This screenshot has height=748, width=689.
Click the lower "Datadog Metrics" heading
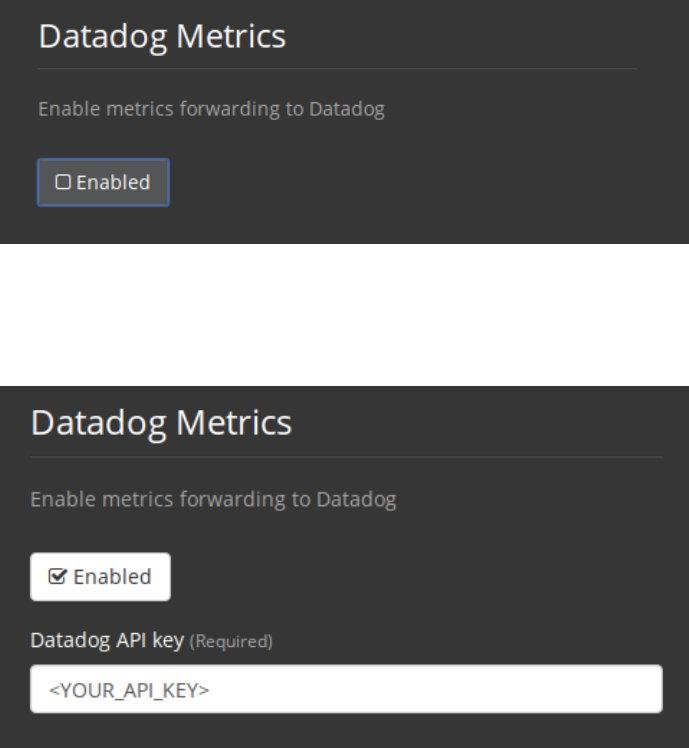click(x=161, y=421)
